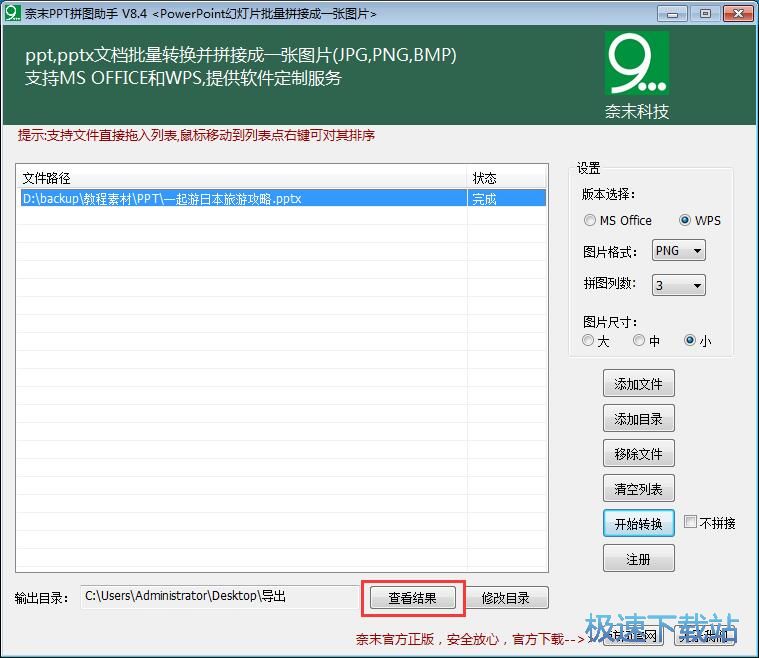Click the 清空列表 button
Screen dimensions: 759x658
pos(638,489)
